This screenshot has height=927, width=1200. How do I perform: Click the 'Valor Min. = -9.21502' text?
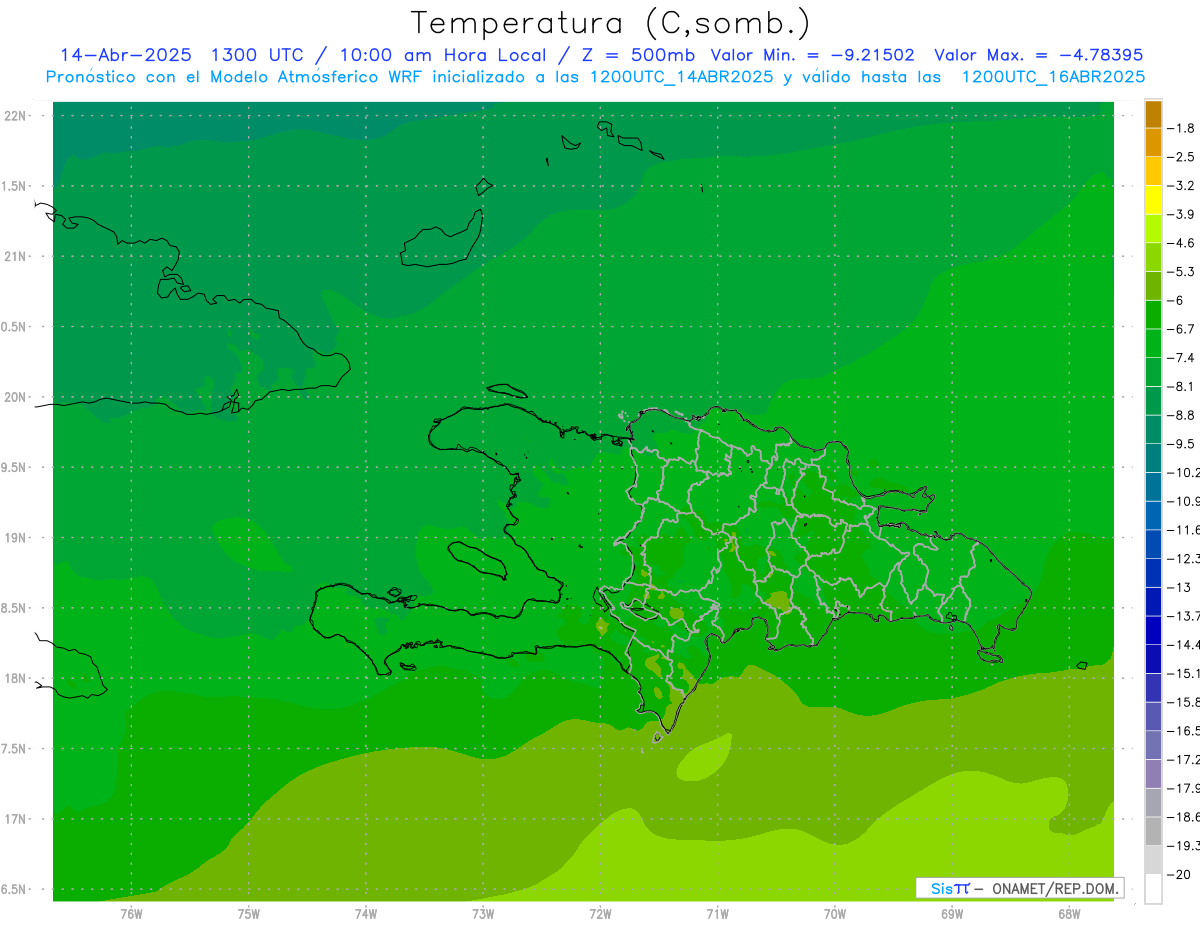812,55
